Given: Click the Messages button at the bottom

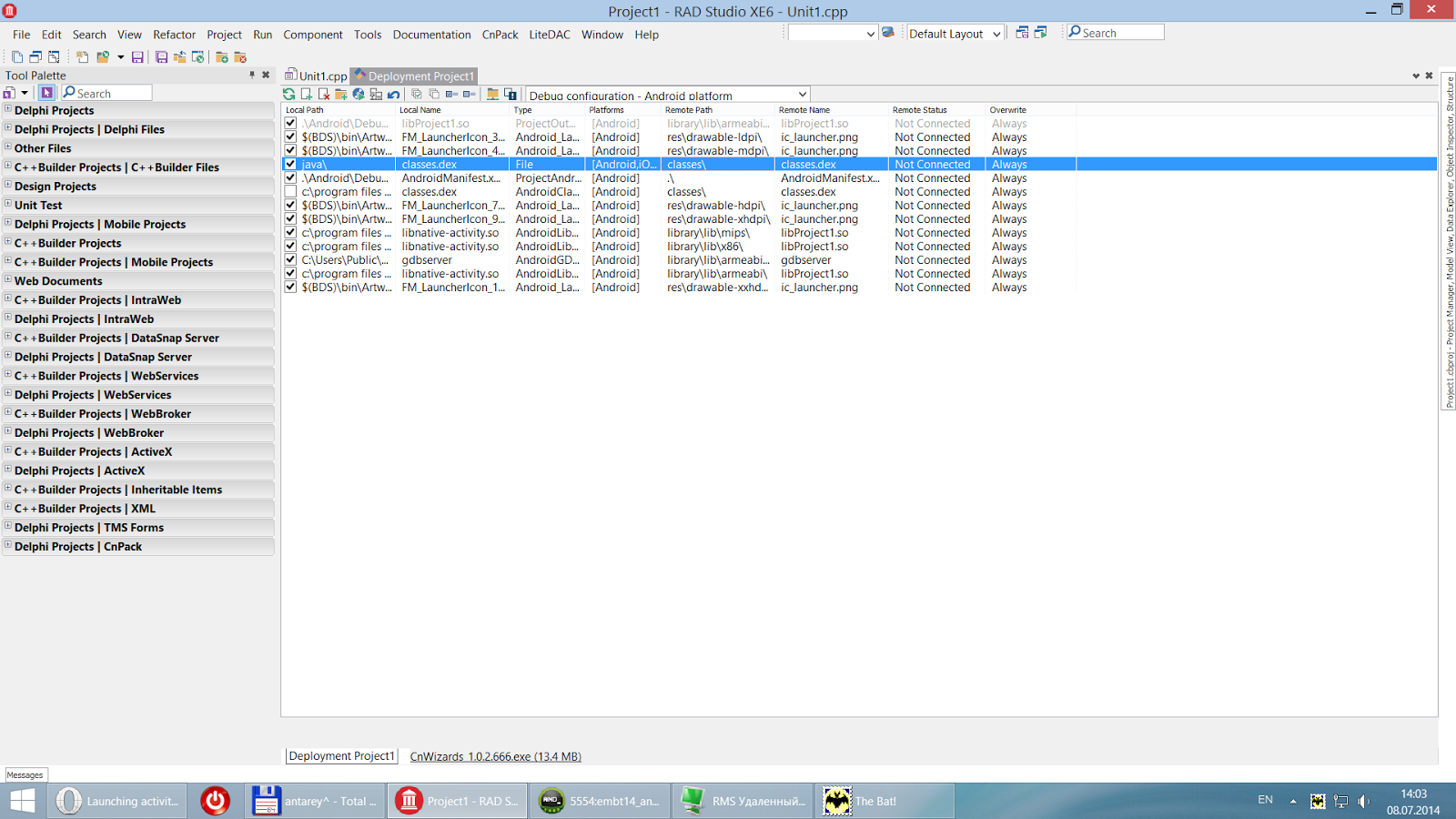Looking at the screenshot, I should coord(25,775).
